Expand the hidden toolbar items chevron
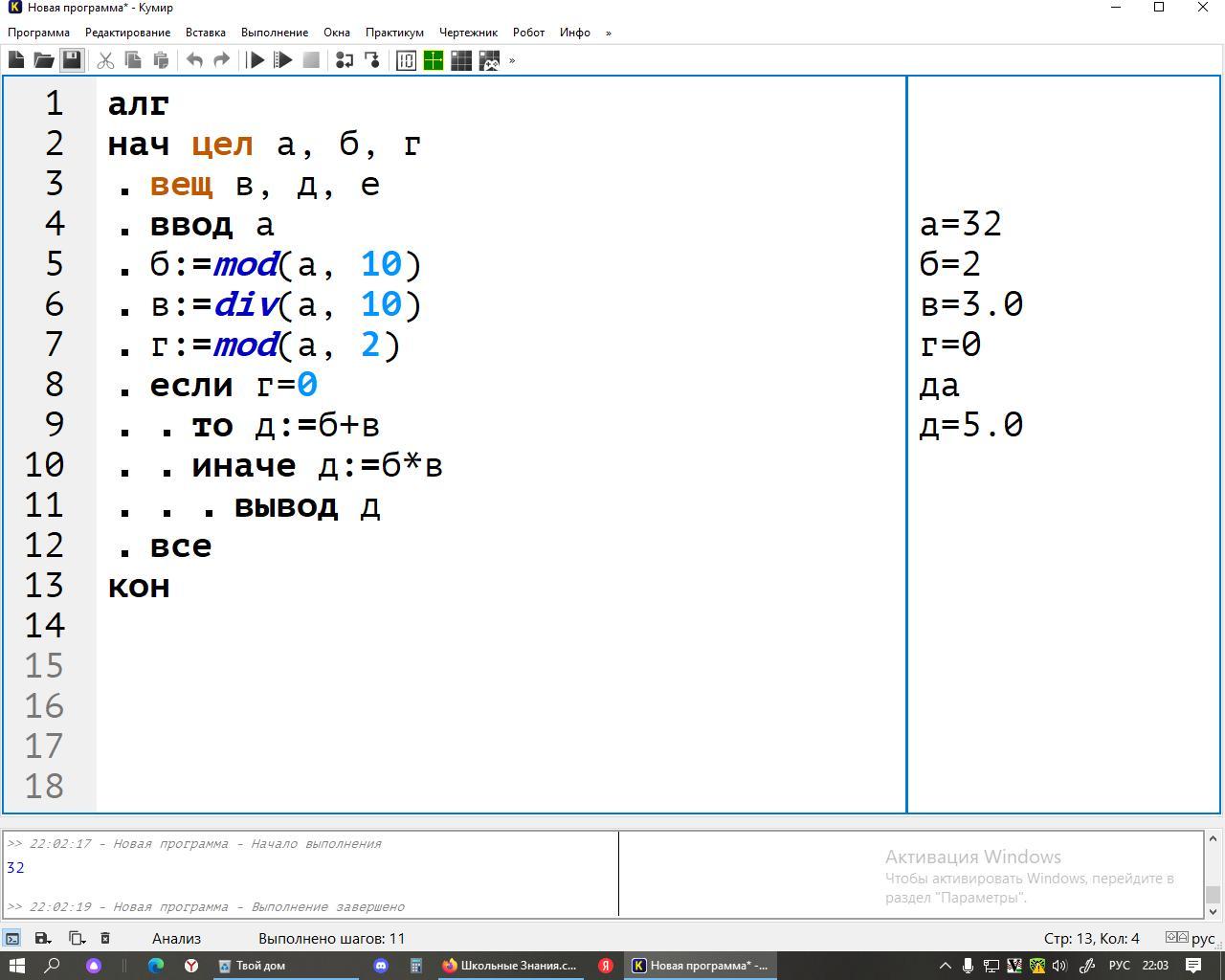1225x980 pixels. [x=512, y=60]
